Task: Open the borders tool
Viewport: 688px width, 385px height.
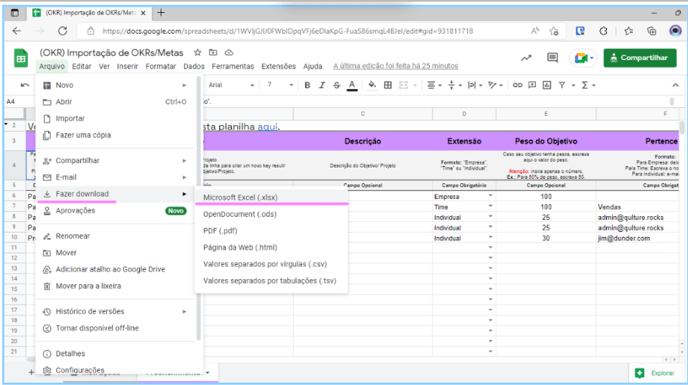Action: pos(388,85)
